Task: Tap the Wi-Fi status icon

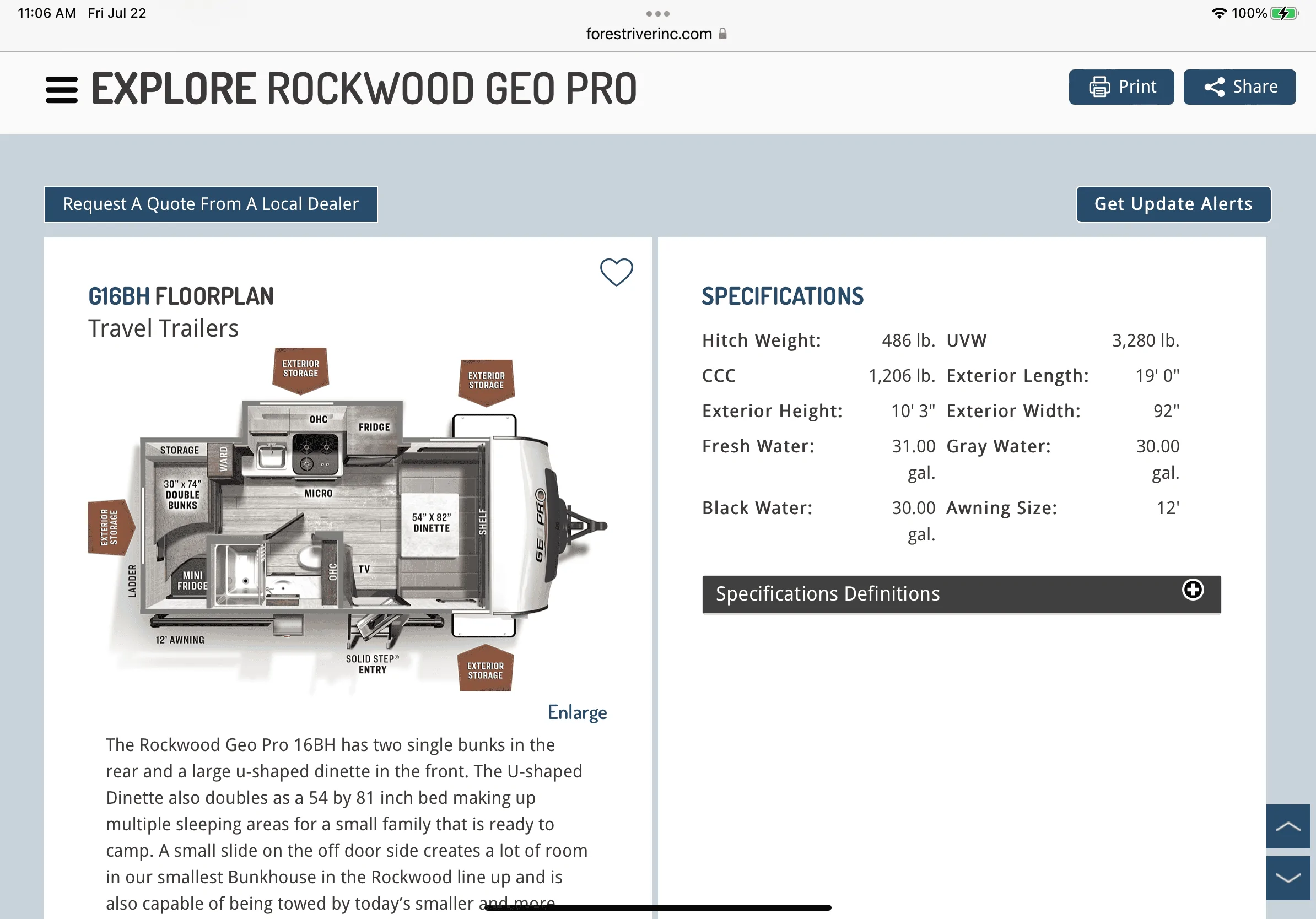Action: coord(1218,13)
